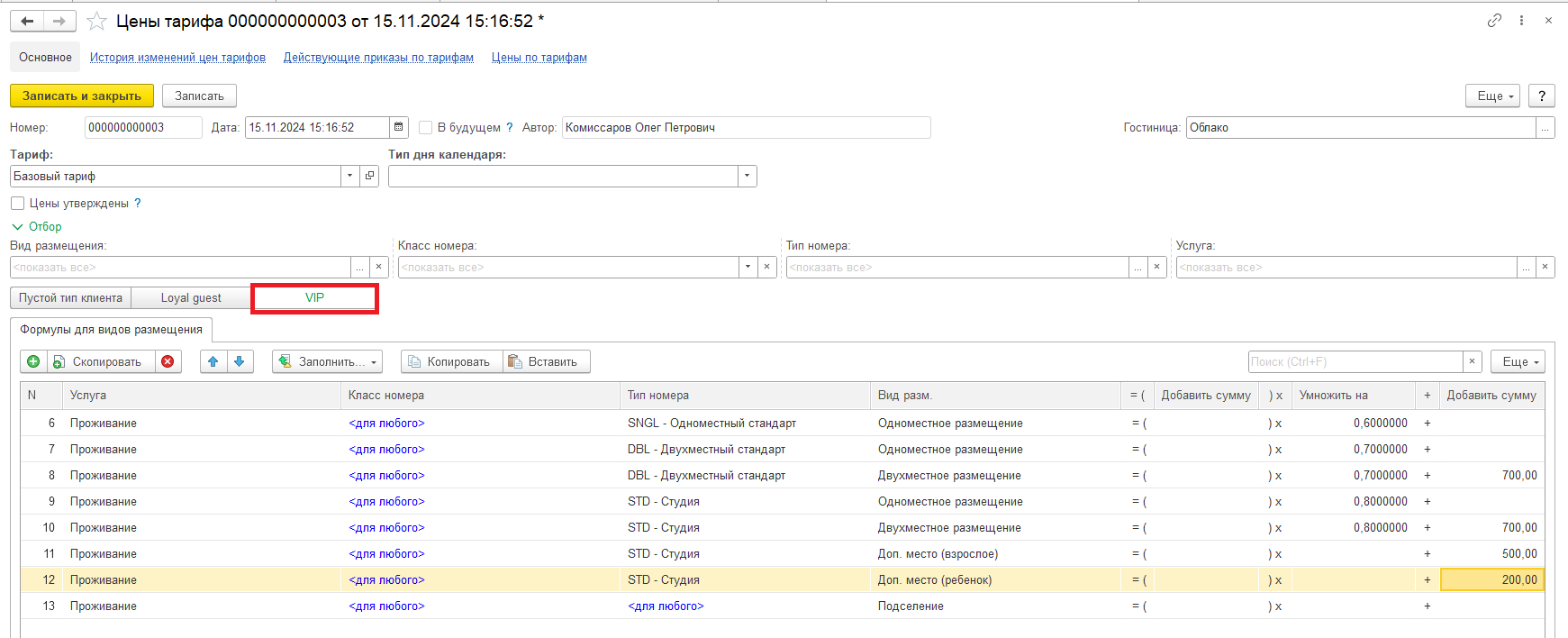Add tariff prices form to favorites star
1568x638 pixels.
(x=97, y=21)
